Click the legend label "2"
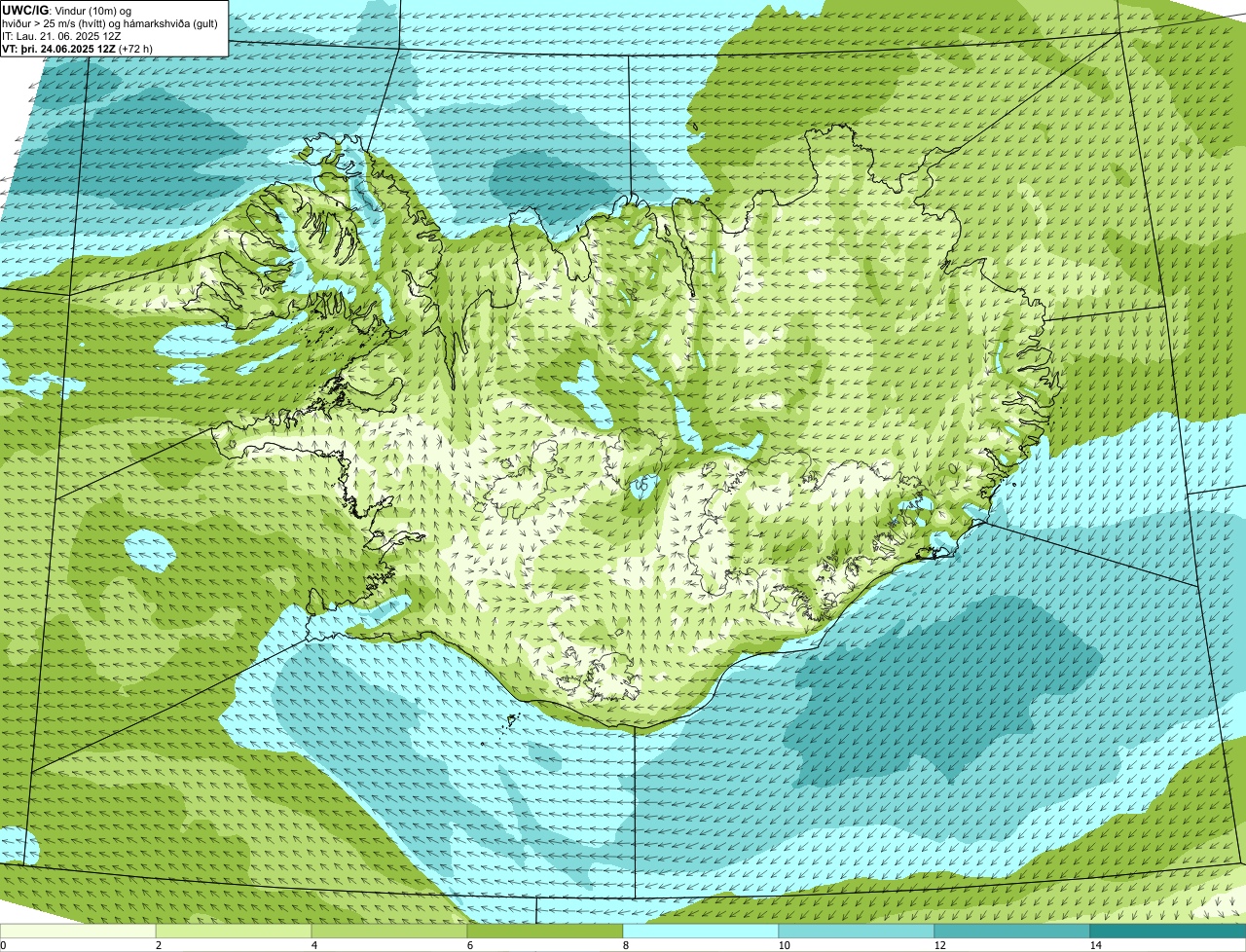This screenshot has height=952, width=1246. 158,945
